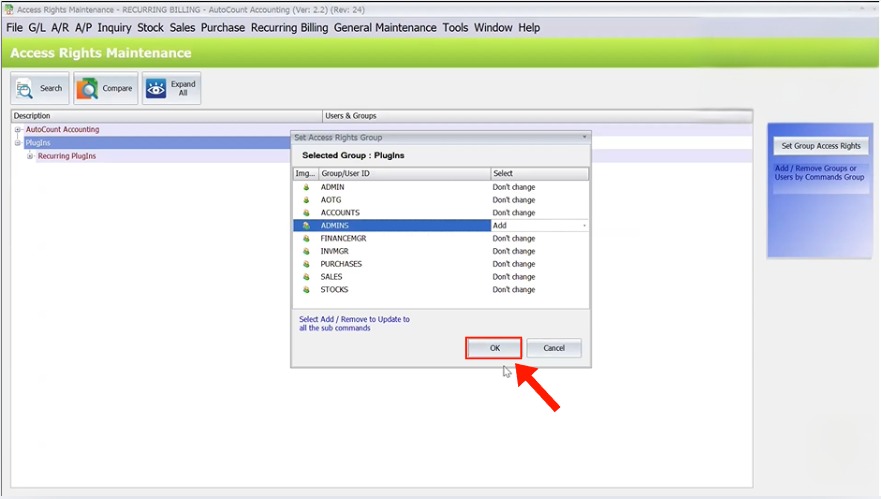Screen dimensions: 881x499
Task: Click Don't change cell for STOCKS
Action: pos(539,290)
